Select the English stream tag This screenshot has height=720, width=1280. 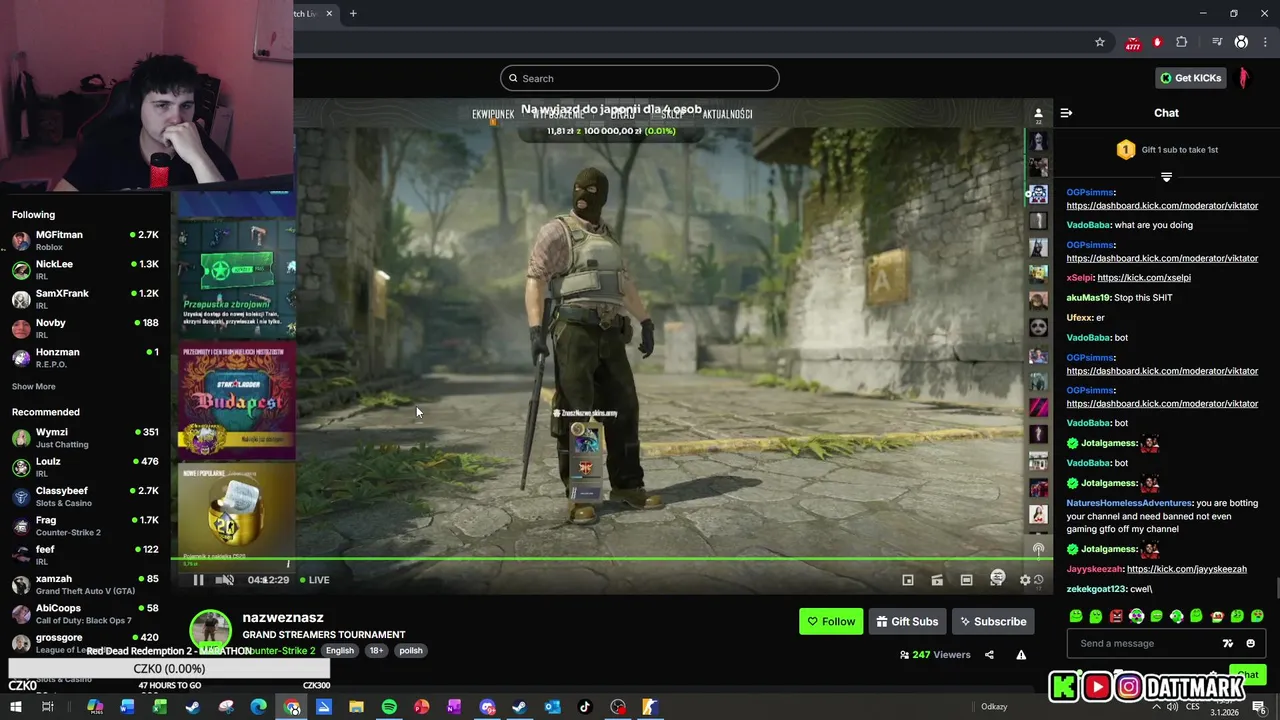[340, 651]
